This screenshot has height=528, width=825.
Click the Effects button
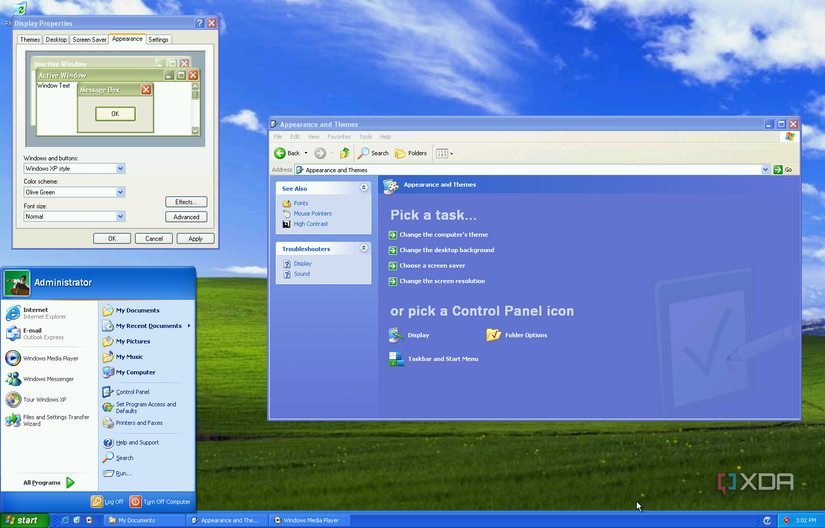[x=185, y=202]
